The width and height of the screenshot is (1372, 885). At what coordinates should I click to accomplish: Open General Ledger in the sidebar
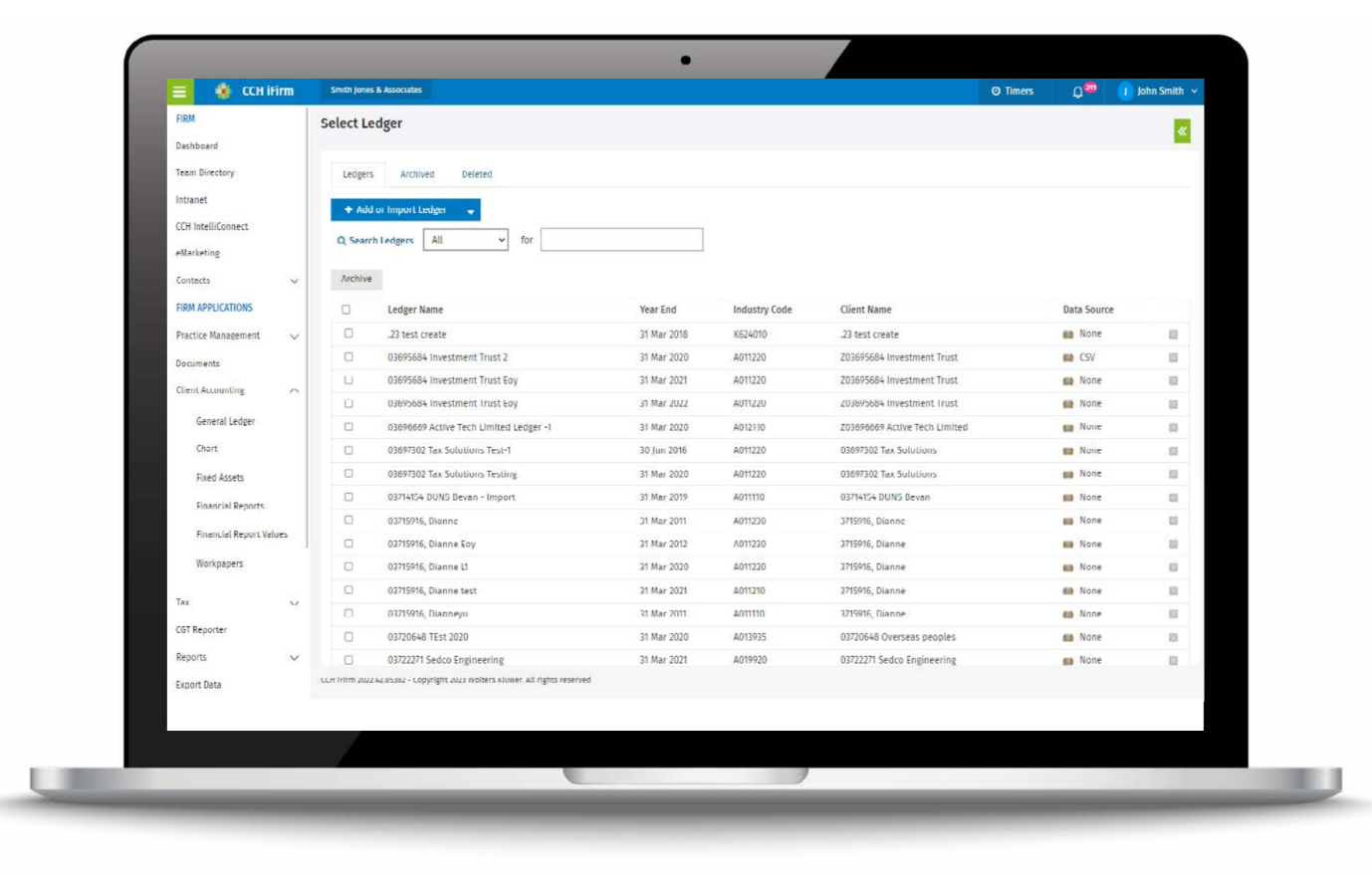point(225,422)
